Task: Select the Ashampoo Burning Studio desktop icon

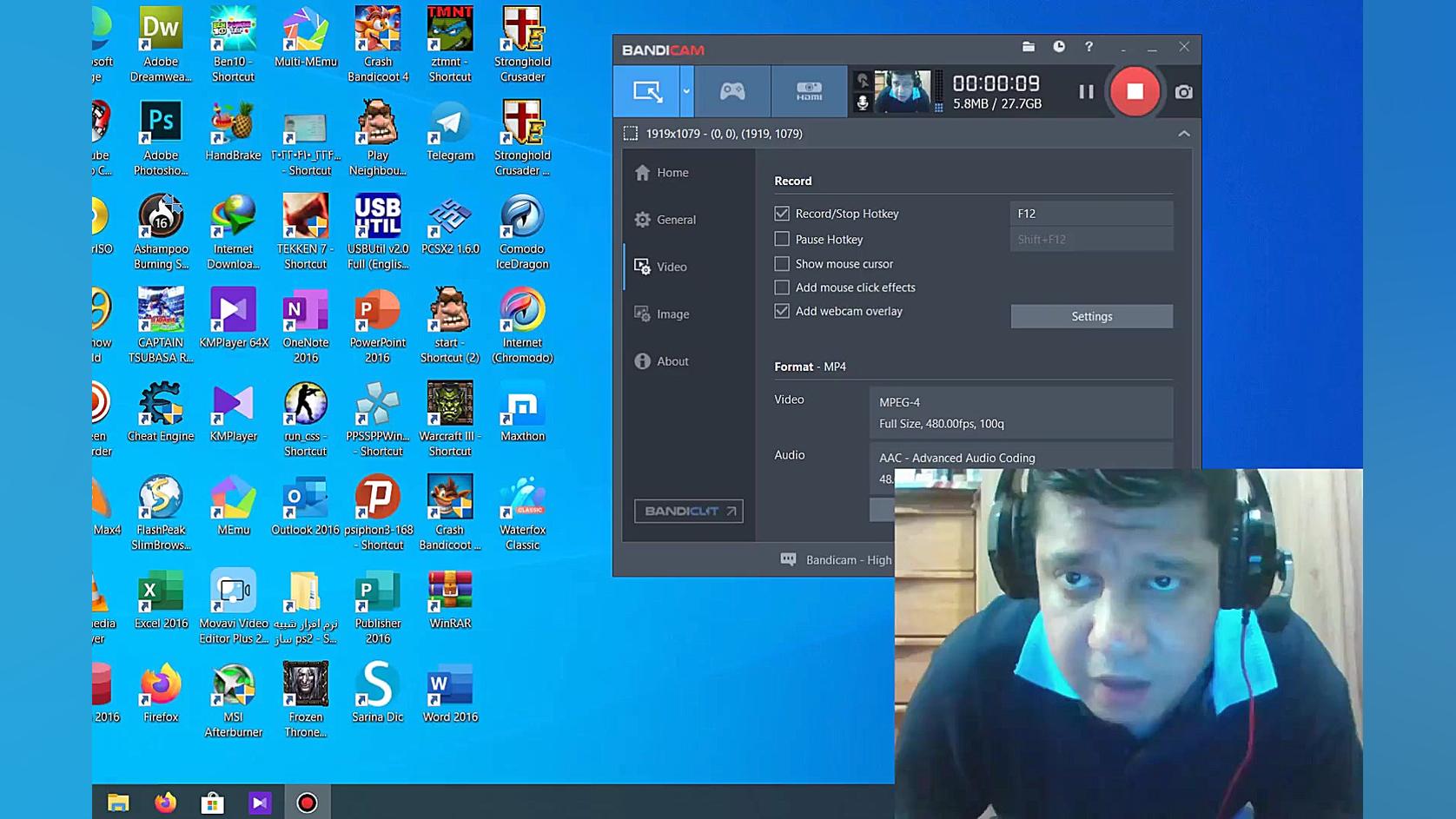Action: coord(161,232)
